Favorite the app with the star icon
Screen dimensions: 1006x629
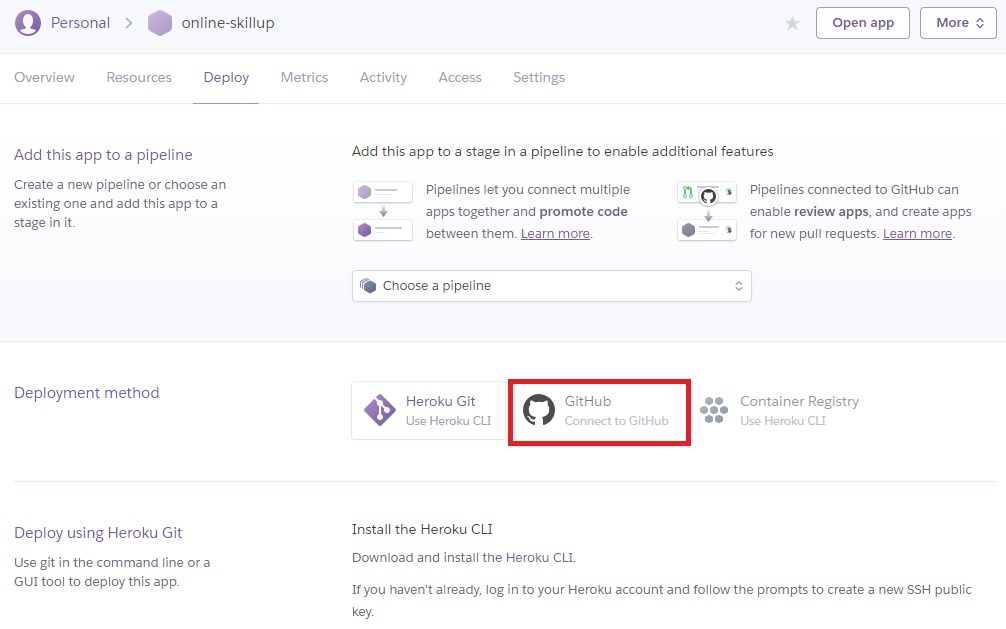(x=792, y=24)
